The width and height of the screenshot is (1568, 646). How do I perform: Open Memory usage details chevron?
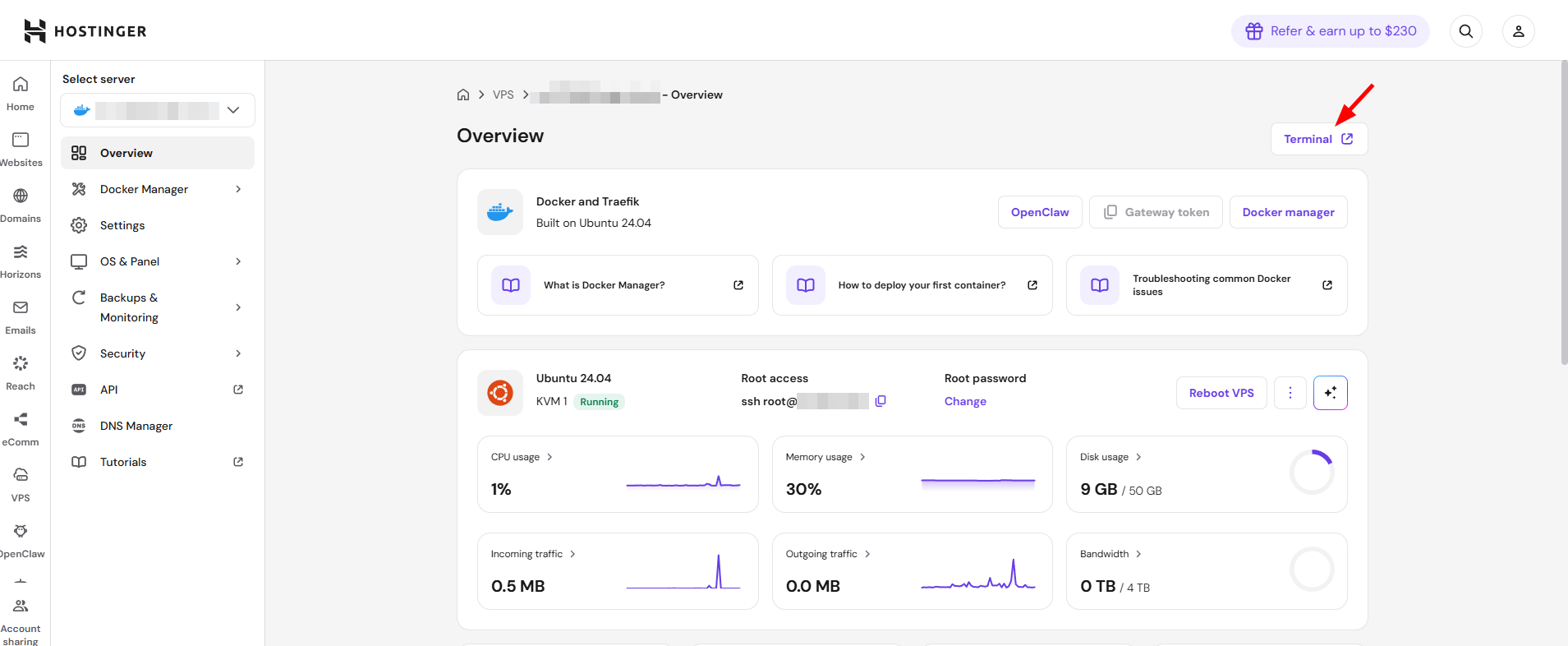pos(862,457)
